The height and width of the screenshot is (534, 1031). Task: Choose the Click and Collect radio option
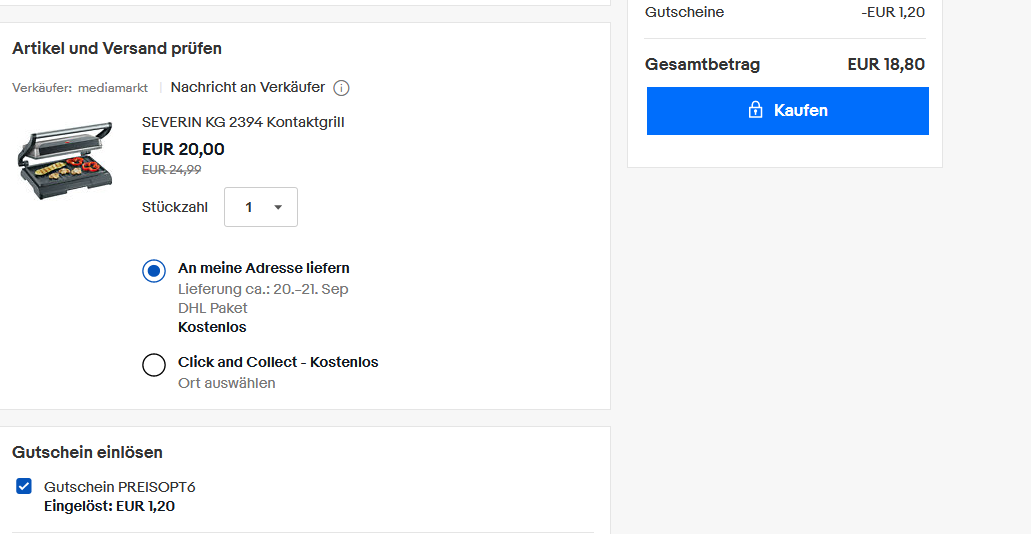pyautogui.click(x=154, y=365)
